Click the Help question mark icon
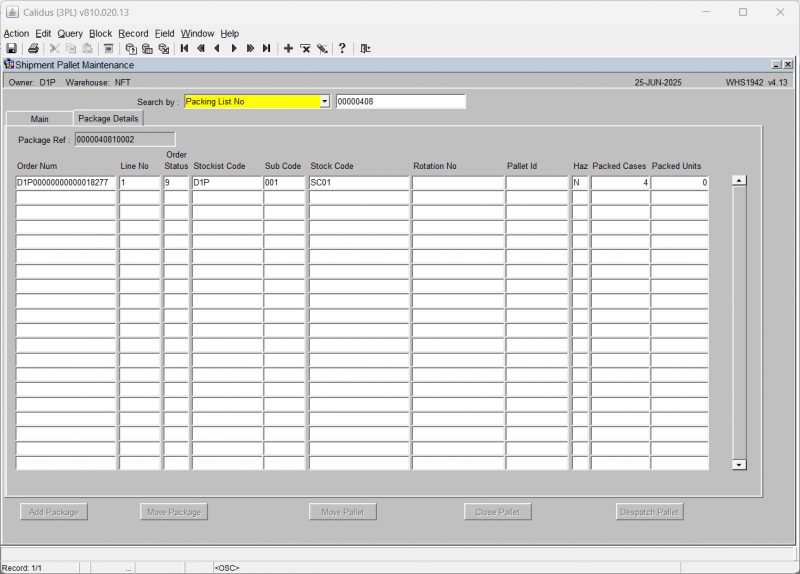Image resolution: width=800 pixels, height=574 pixels. 342,48
